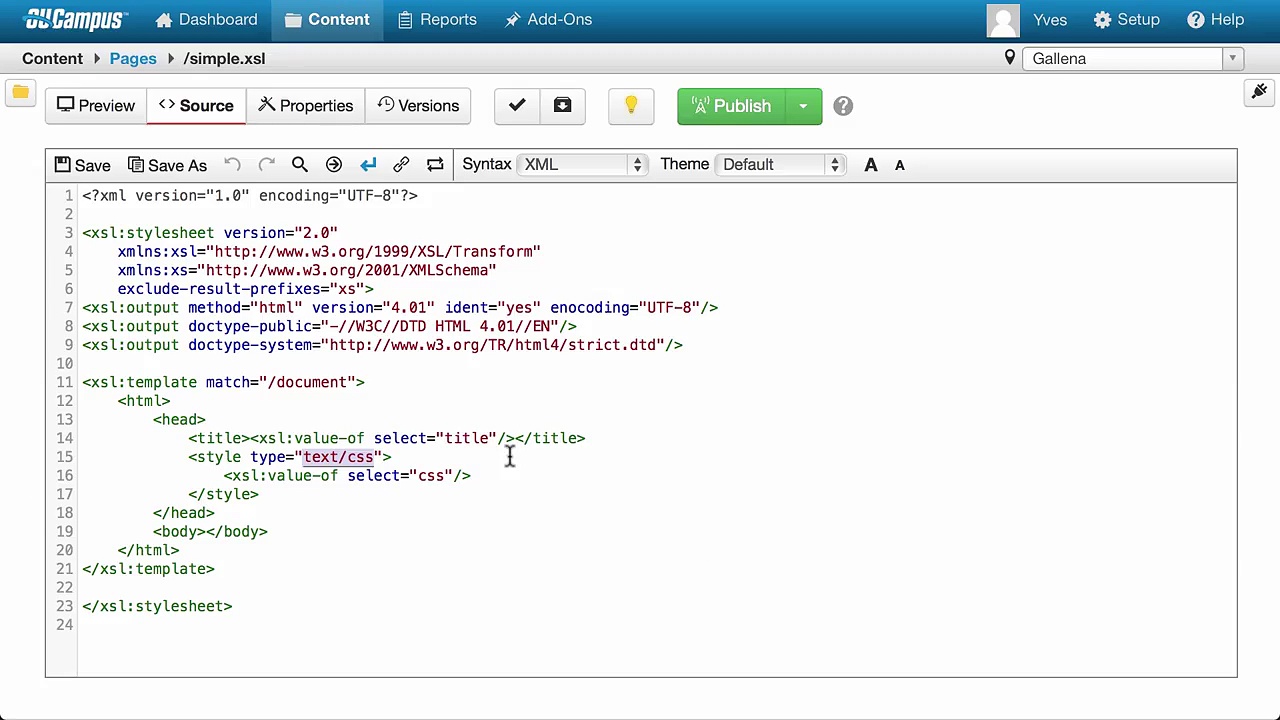Open the Add-Ons menu

click(548, 20)
